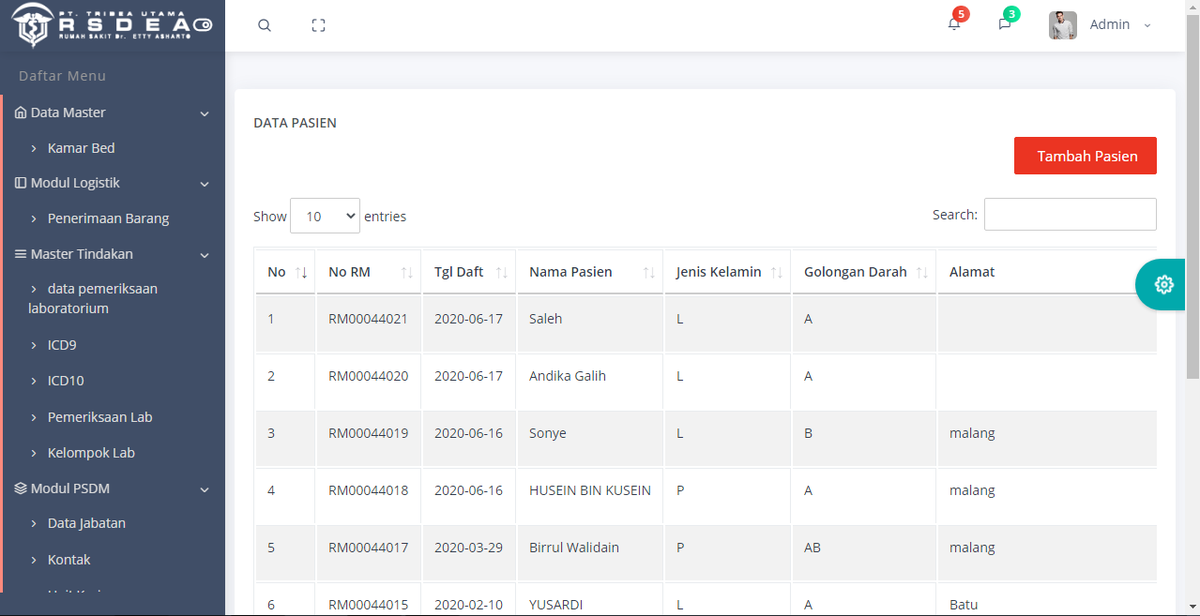Image resolution: width=1200 pixels, height=616 pixels.
Task: Open Kontak menu item
Action: [x=69, y=560]
